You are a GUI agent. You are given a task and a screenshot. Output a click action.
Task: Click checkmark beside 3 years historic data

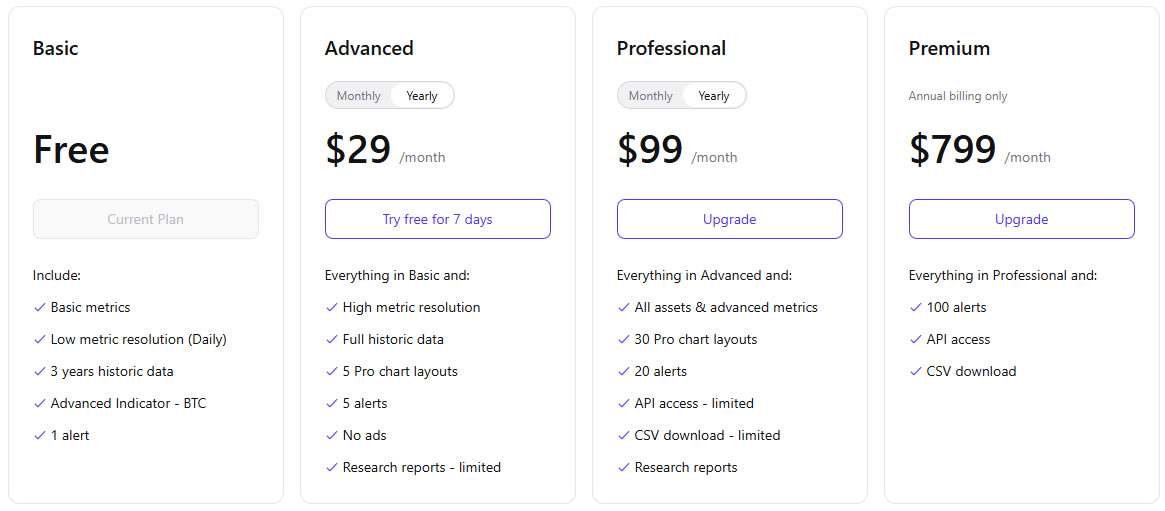[x=40, y=371]
